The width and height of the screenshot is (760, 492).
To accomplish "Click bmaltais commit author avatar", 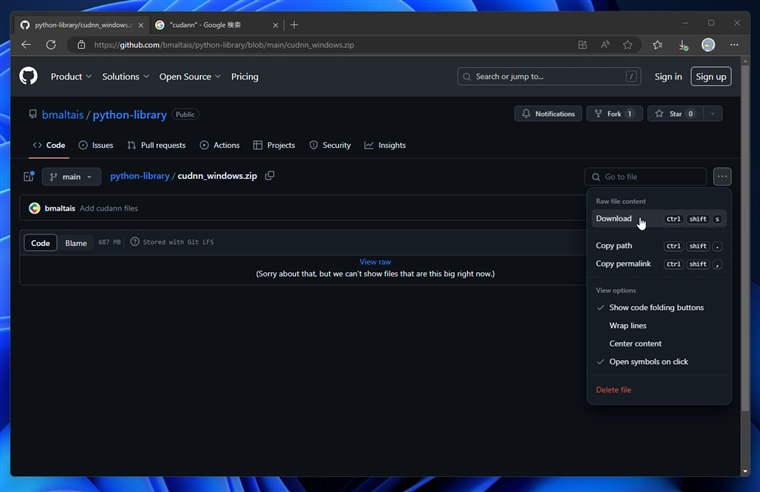I will click(34, 208).
